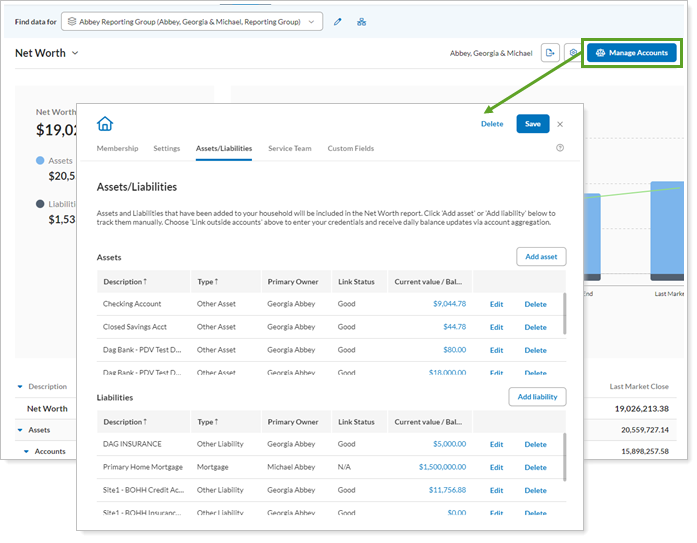
Task: Click the Add liability button
Action: 537,397
